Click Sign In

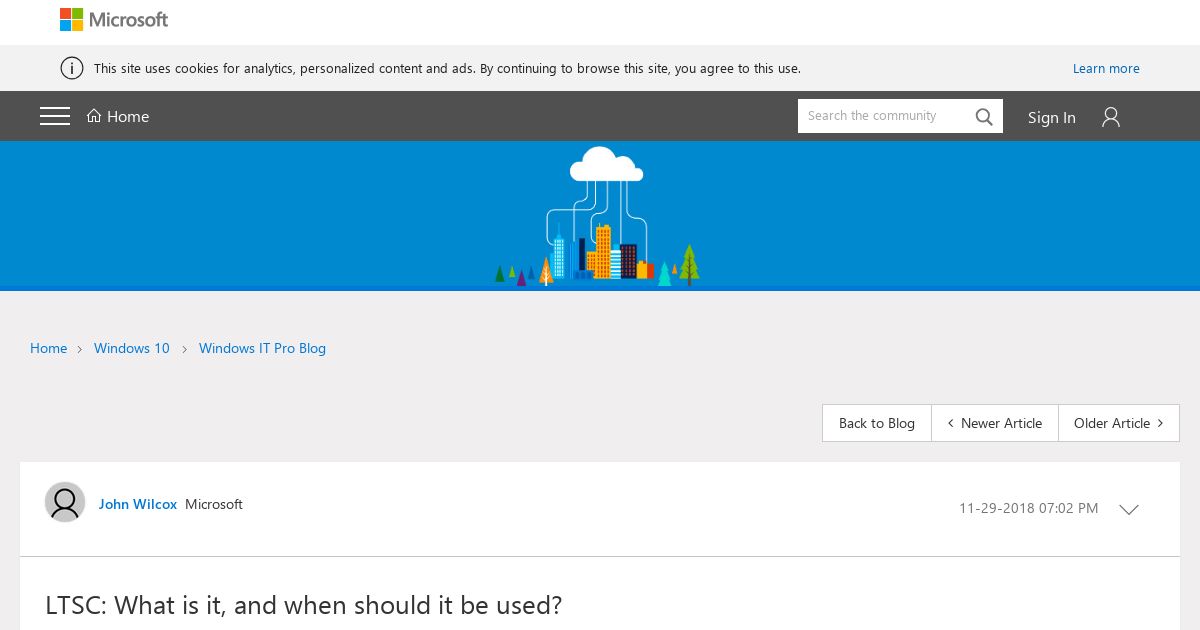(1052, 117)
